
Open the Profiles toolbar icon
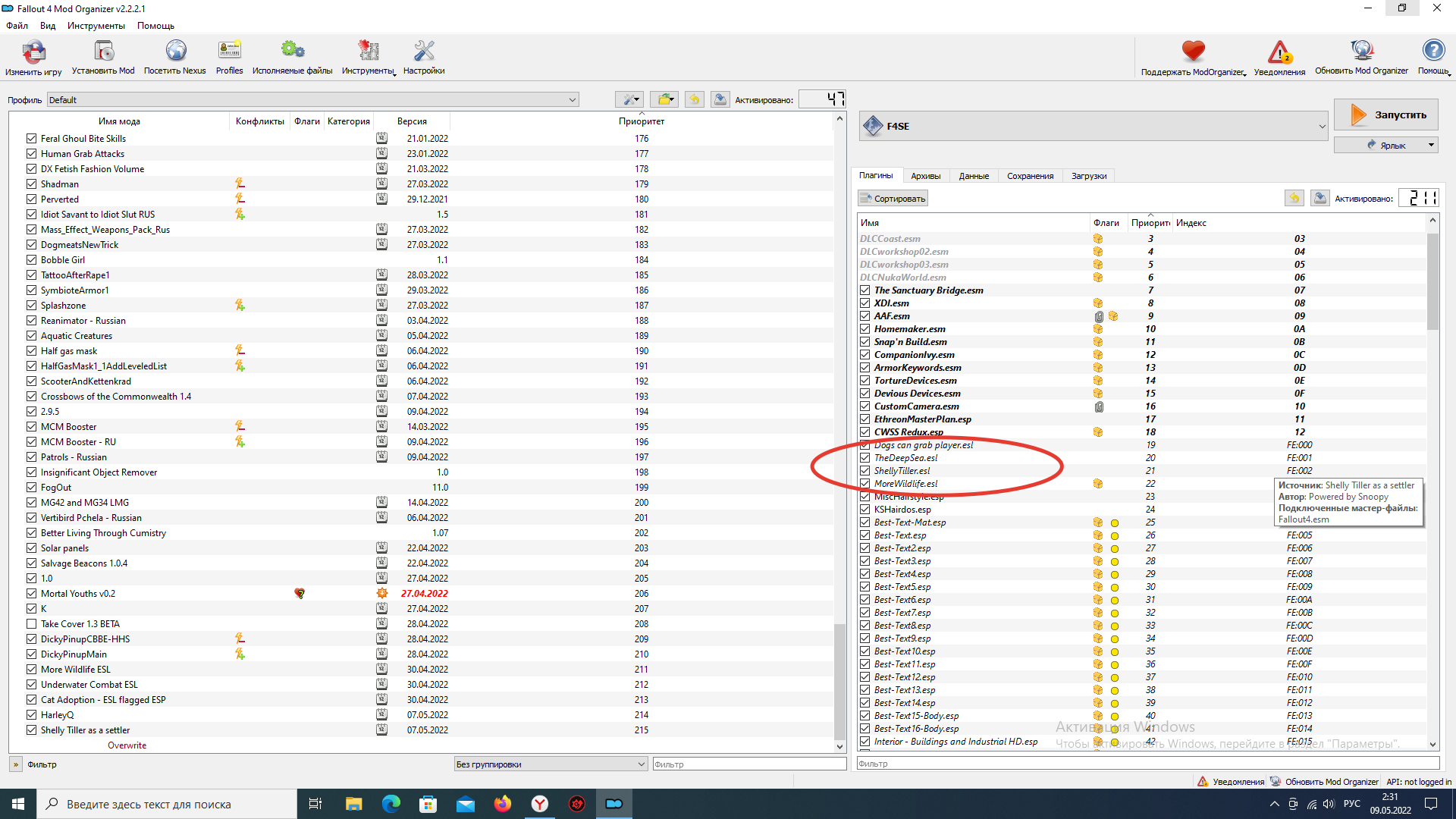coord(229,52)
